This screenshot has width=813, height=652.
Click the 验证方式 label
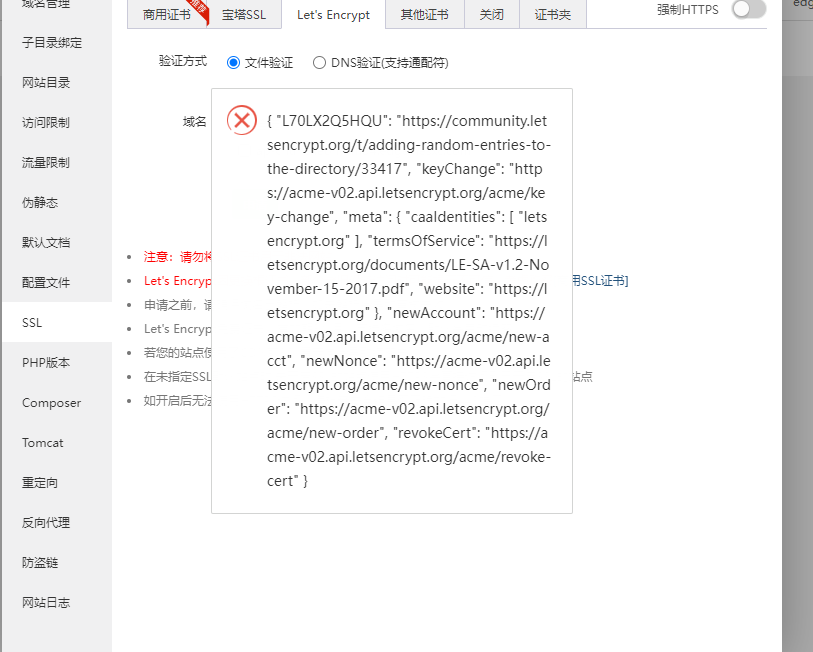click(183, 61)
